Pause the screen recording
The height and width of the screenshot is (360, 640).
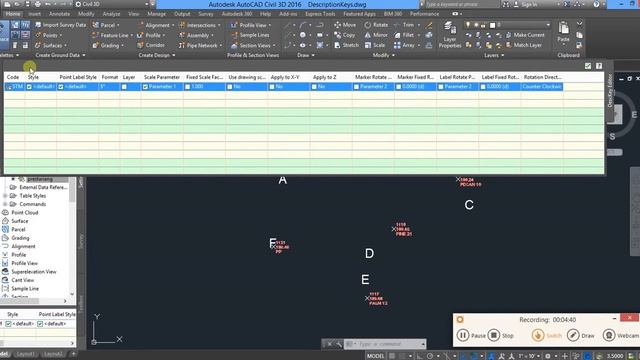pyautogui.click(x=462, y=335)
